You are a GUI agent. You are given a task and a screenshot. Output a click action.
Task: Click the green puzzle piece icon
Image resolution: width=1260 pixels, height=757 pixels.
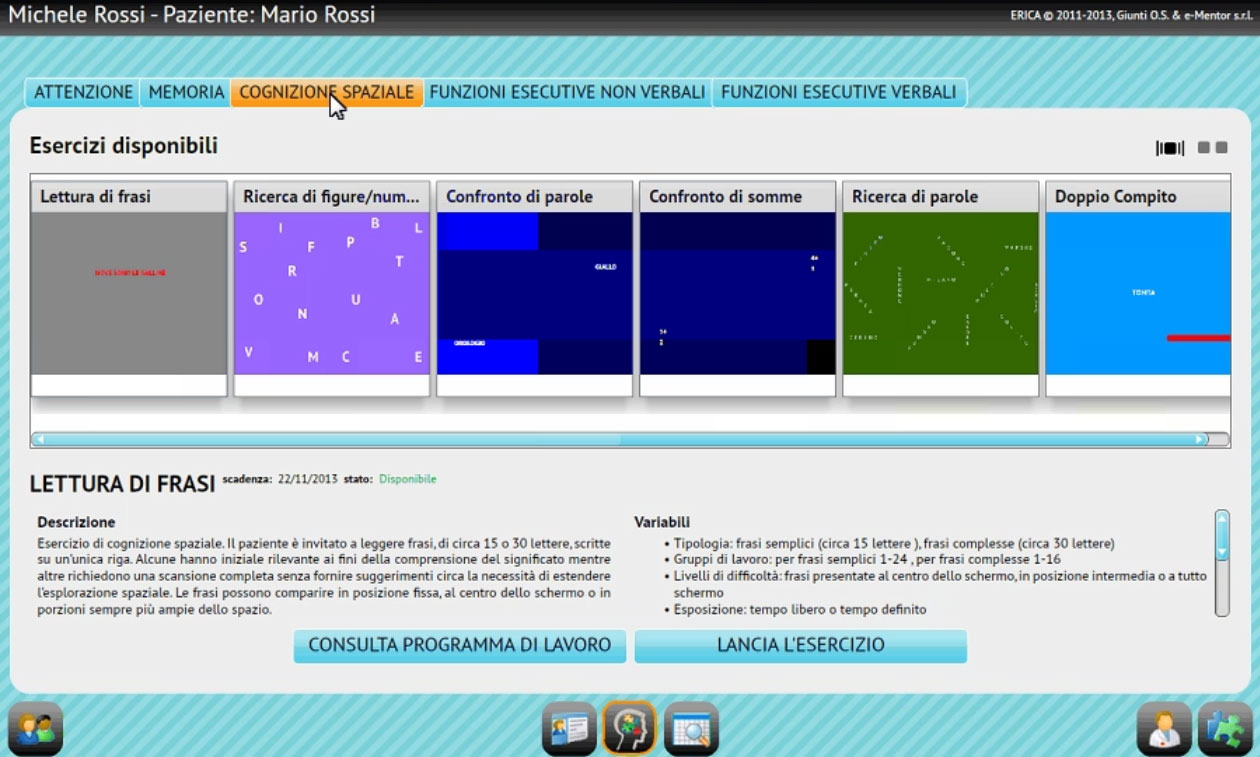1225,728
